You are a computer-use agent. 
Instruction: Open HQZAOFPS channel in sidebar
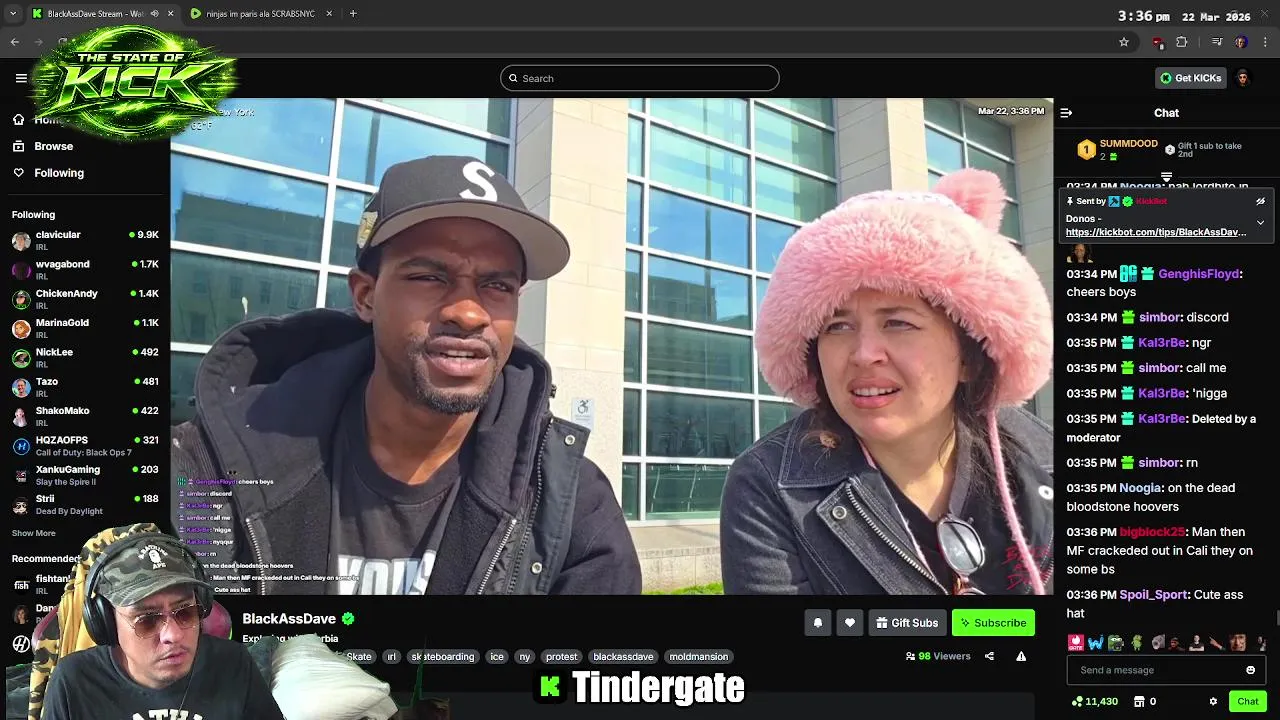click(85, 446)
